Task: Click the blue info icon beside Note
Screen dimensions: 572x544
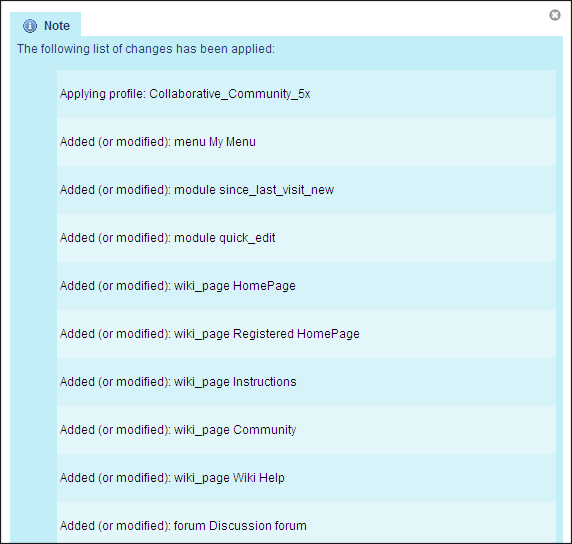Action: click(30, 26)
